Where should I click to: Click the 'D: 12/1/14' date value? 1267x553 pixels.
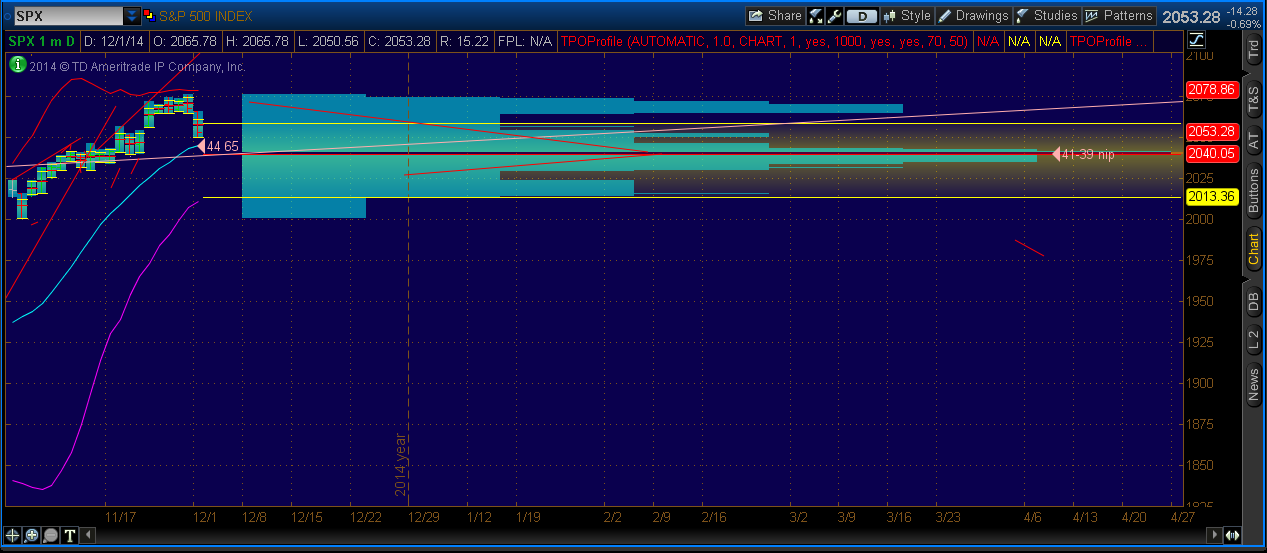point(115,41)
